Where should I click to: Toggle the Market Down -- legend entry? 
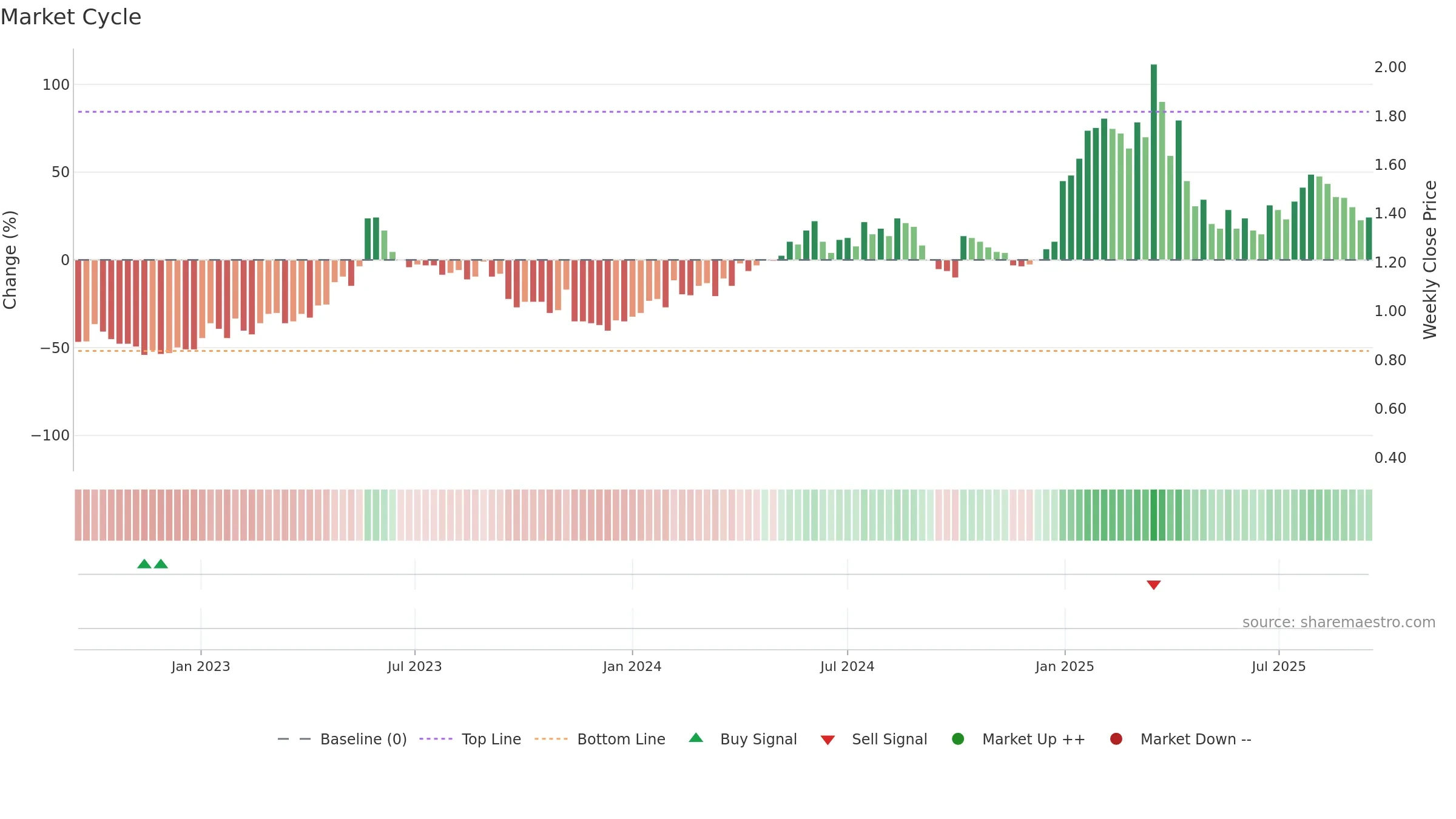point(1181,739)
